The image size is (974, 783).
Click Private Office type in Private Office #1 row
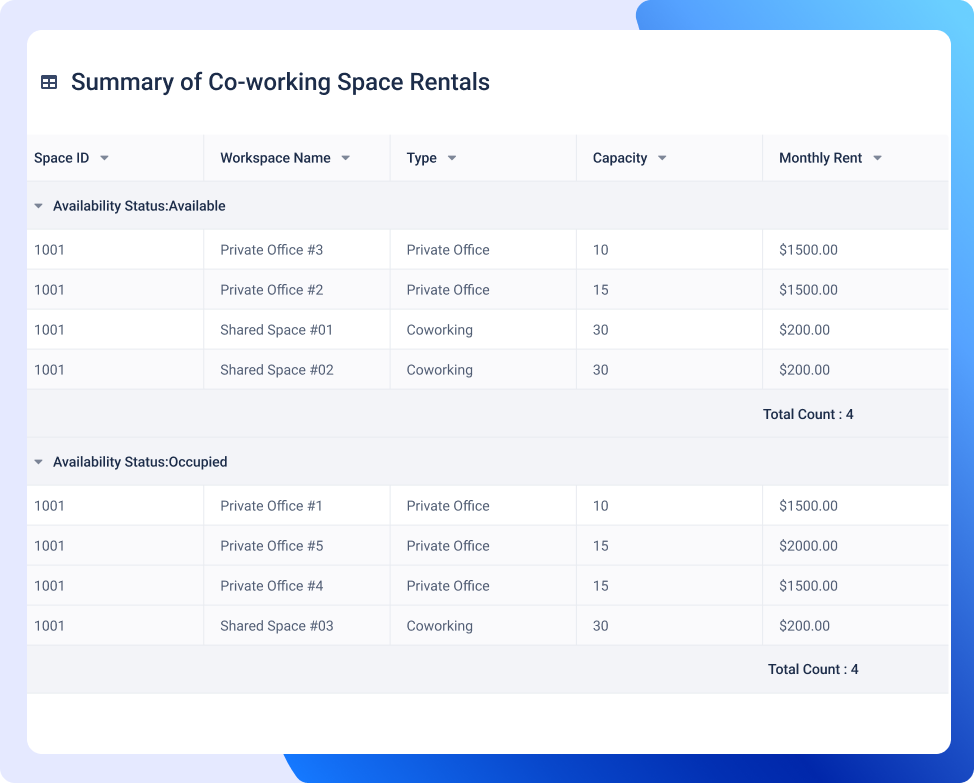coord(448,506)
